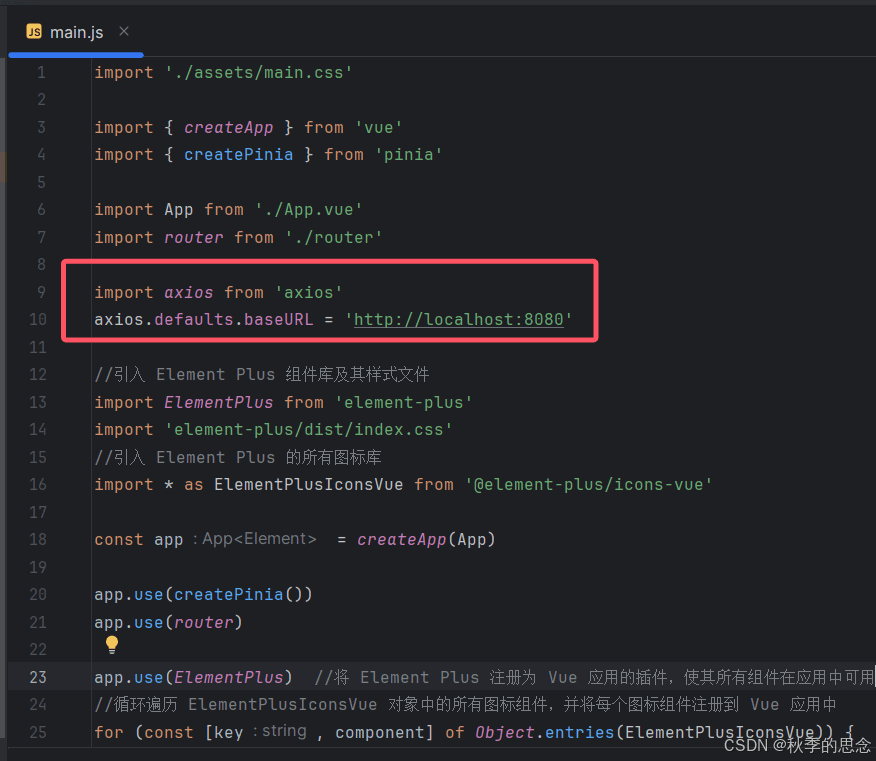The image size is (876, 761).
Task: Select the main.js editor tab
Action: pyautogui.click(x=76, y=32)
